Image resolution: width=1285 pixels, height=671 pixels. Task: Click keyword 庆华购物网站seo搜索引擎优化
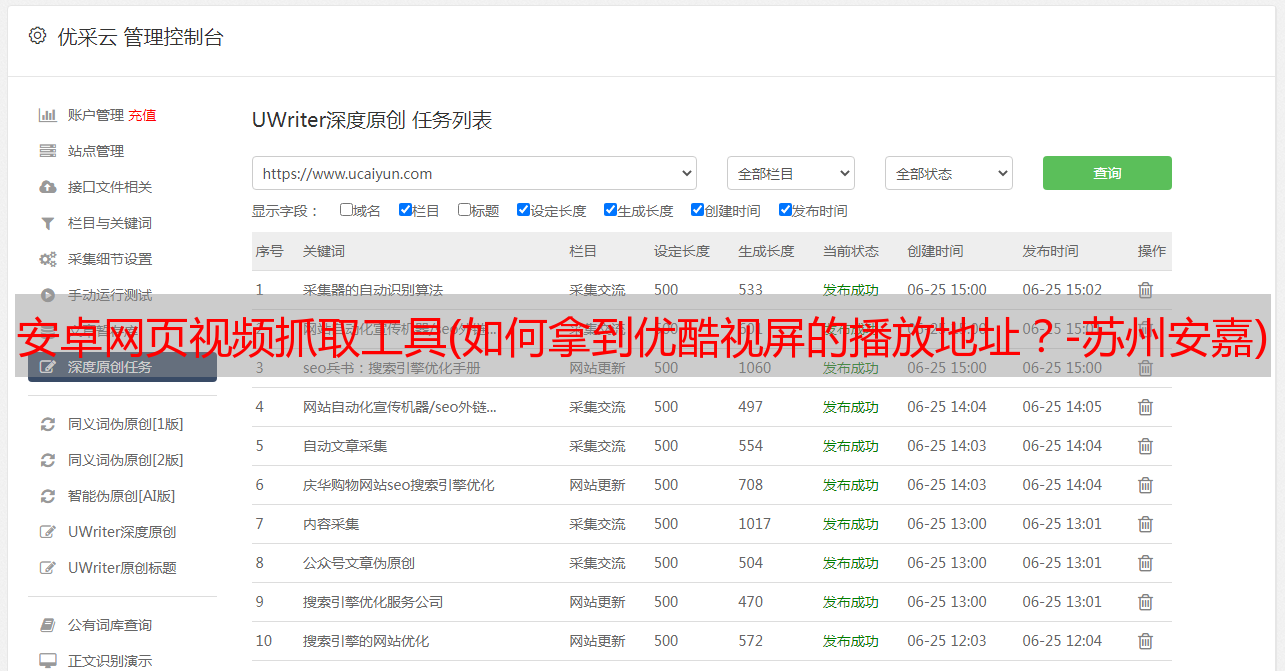coord(399,485)
